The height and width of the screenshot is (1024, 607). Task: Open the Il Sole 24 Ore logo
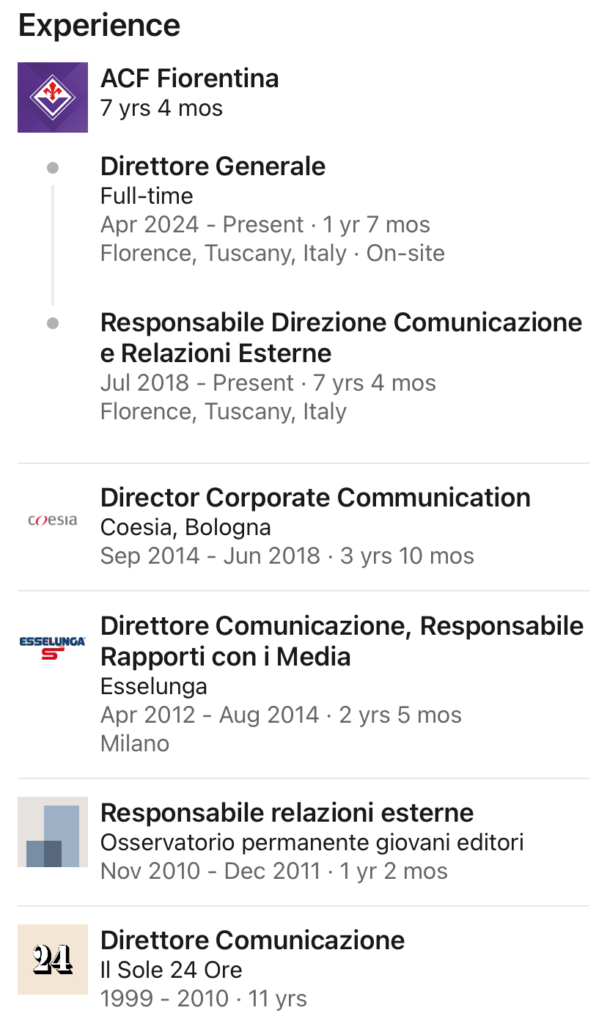point(52,959)
